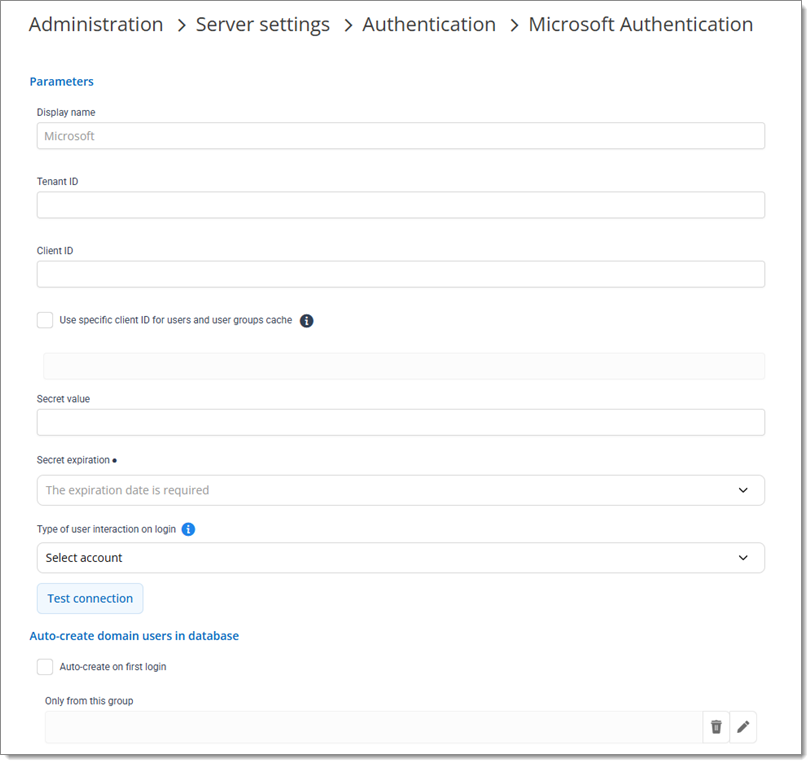Click the Secret value input field
Screen dimensions: 812x765
[400, 422]
